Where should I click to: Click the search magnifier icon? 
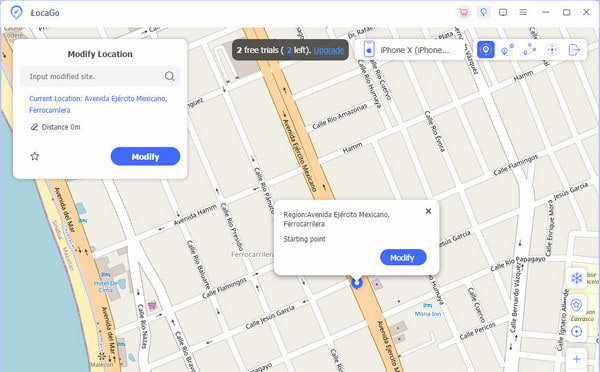pyautogui.click(x=170, y=76)
